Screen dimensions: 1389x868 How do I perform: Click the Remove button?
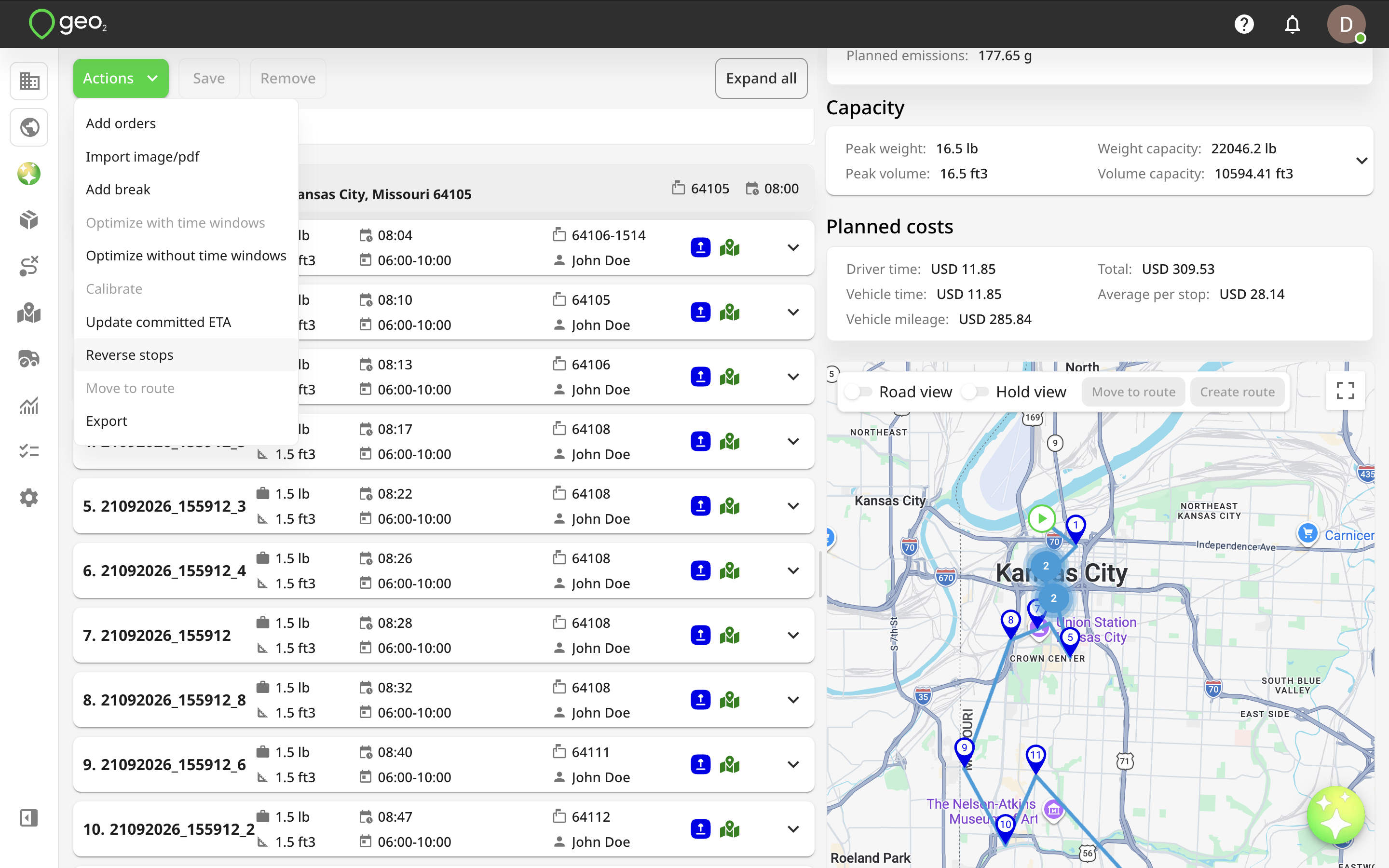click(287, 78)
